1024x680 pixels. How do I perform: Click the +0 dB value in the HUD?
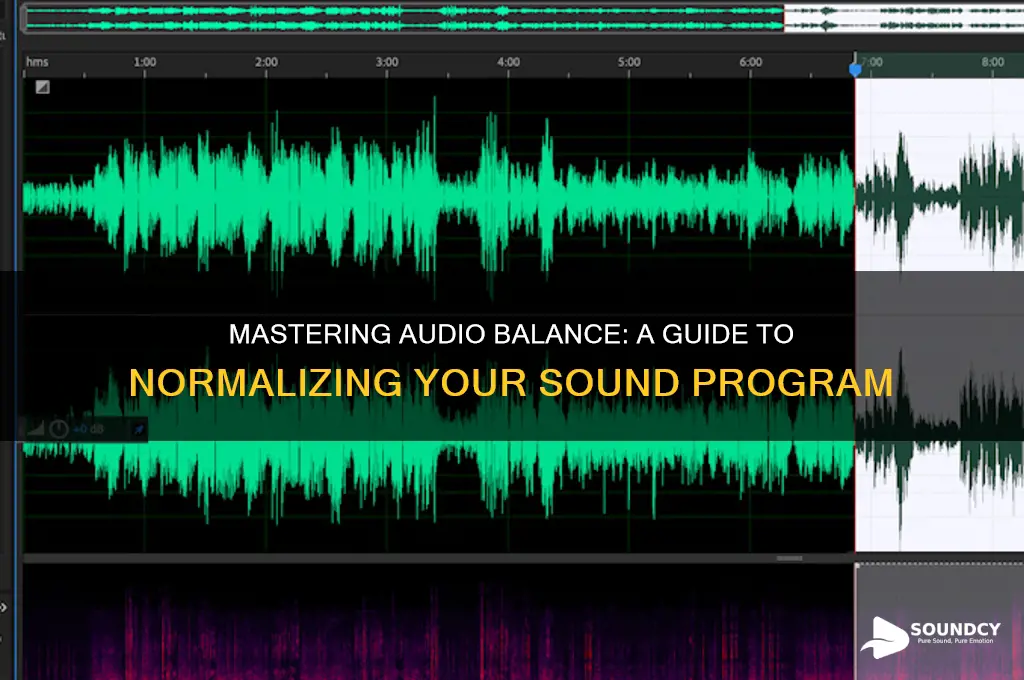(89, 429)
